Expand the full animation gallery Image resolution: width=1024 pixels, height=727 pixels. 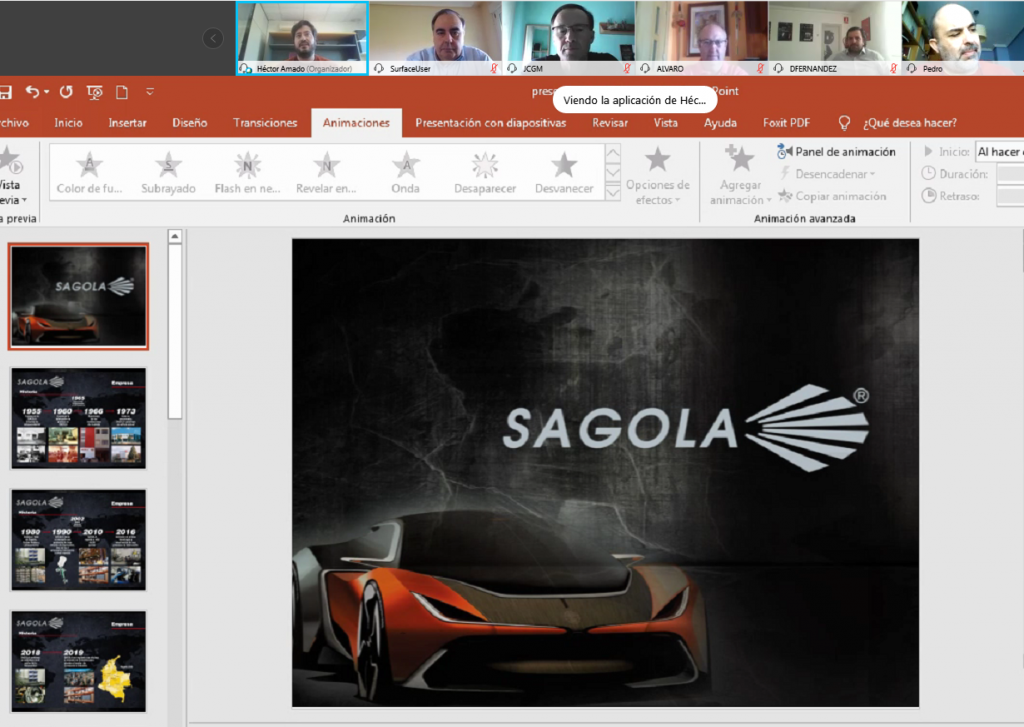(x=613, y=192)
